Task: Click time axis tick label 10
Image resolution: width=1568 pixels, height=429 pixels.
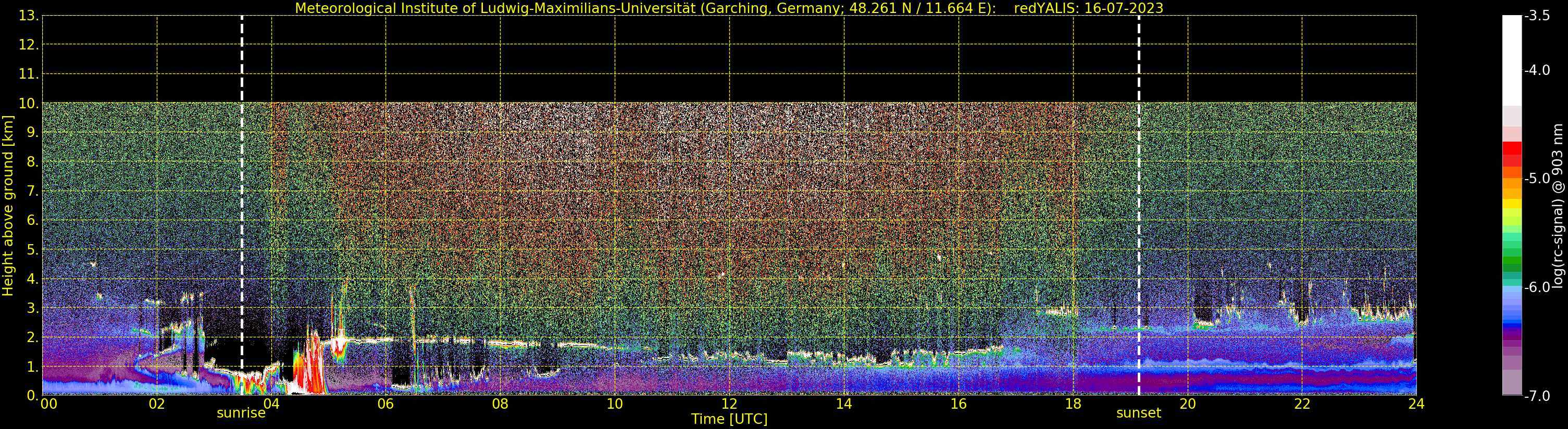Action: click(615, 405)
